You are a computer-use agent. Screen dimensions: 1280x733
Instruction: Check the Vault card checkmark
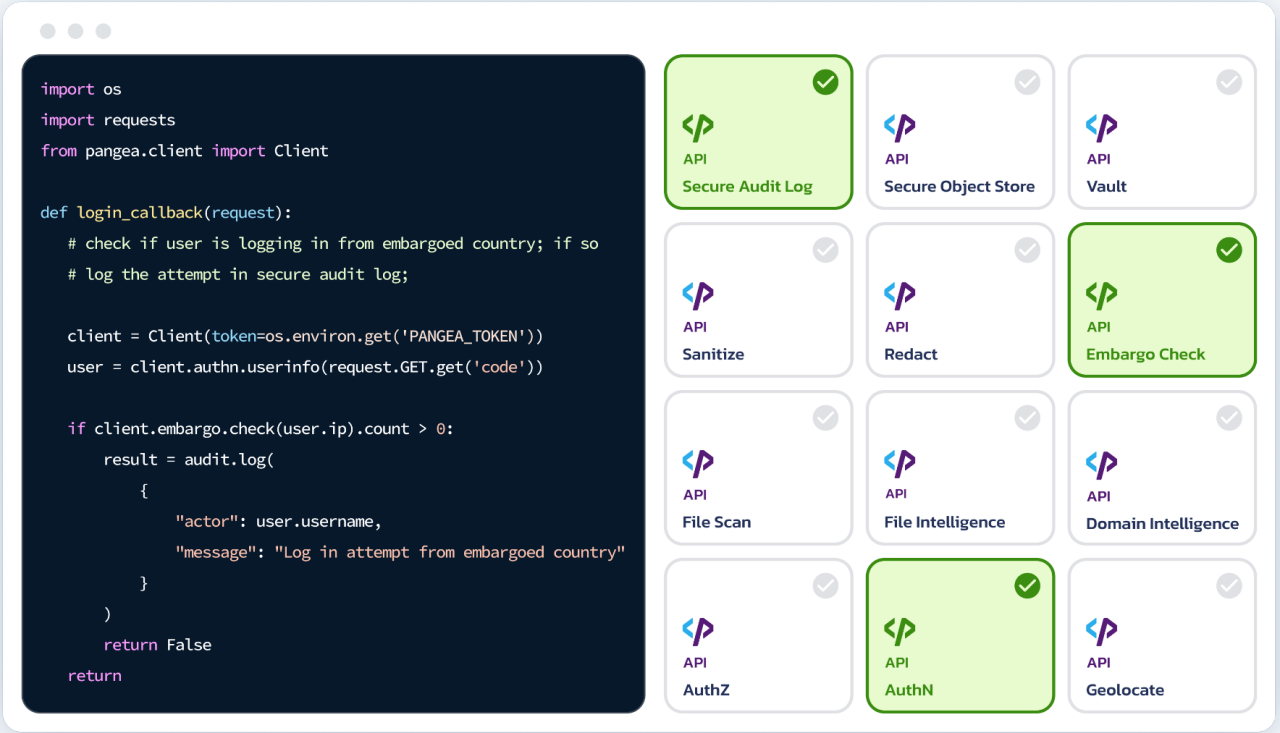coord(1229,82)
